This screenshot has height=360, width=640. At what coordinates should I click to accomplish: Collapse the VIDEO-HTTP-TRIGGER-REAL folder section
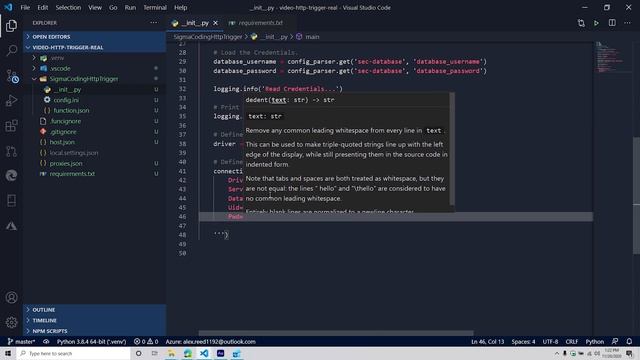95,47
